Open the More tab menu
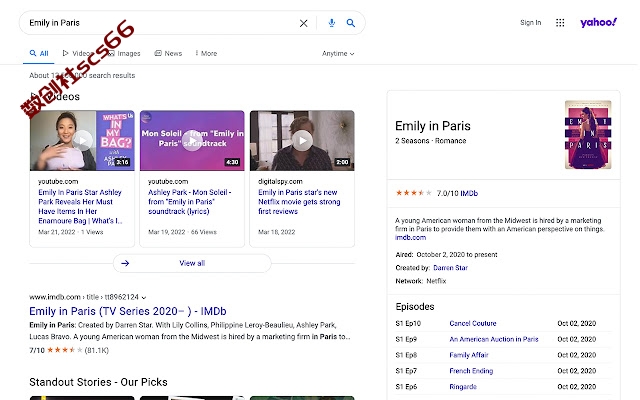Image resolution: width=640 pixels, height=400 pixels. point(206,53)
